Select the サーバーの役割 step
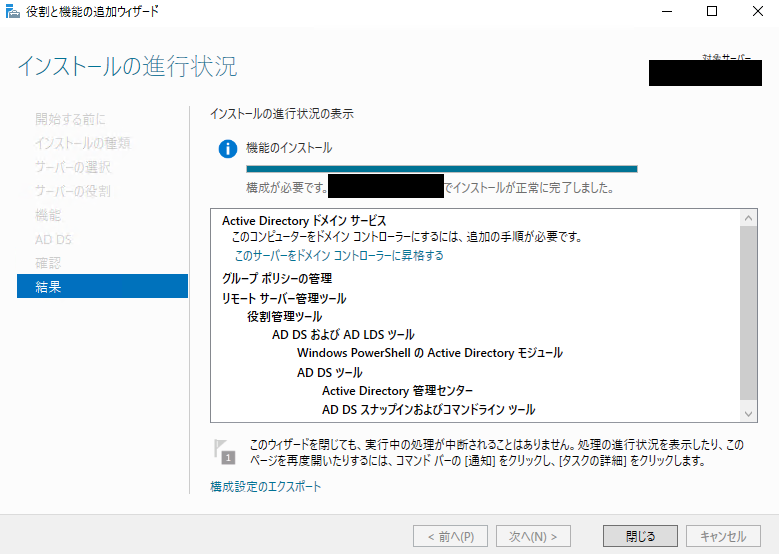This screenshot has height=554, width=779. [73, 191]
